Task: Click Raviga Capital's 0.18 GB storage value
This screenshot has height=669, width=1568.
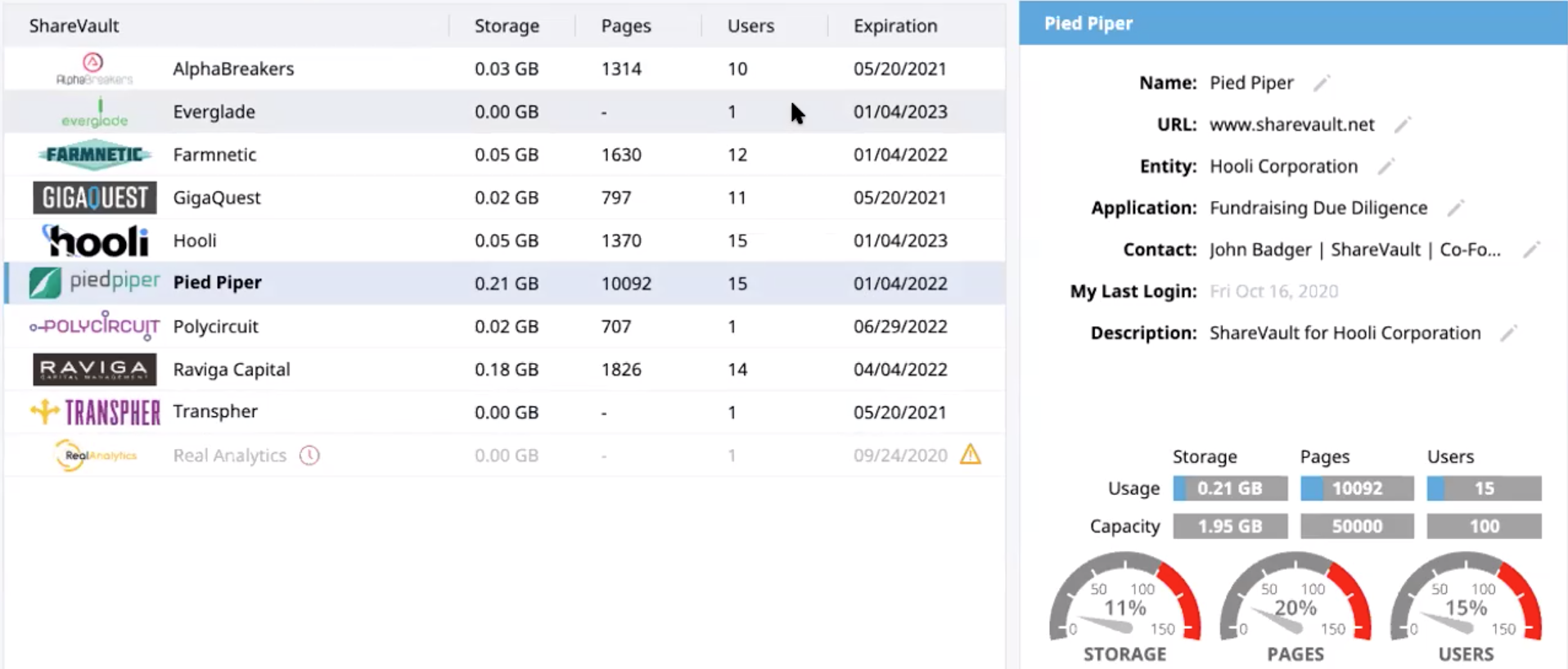Action: pos(507,369)
